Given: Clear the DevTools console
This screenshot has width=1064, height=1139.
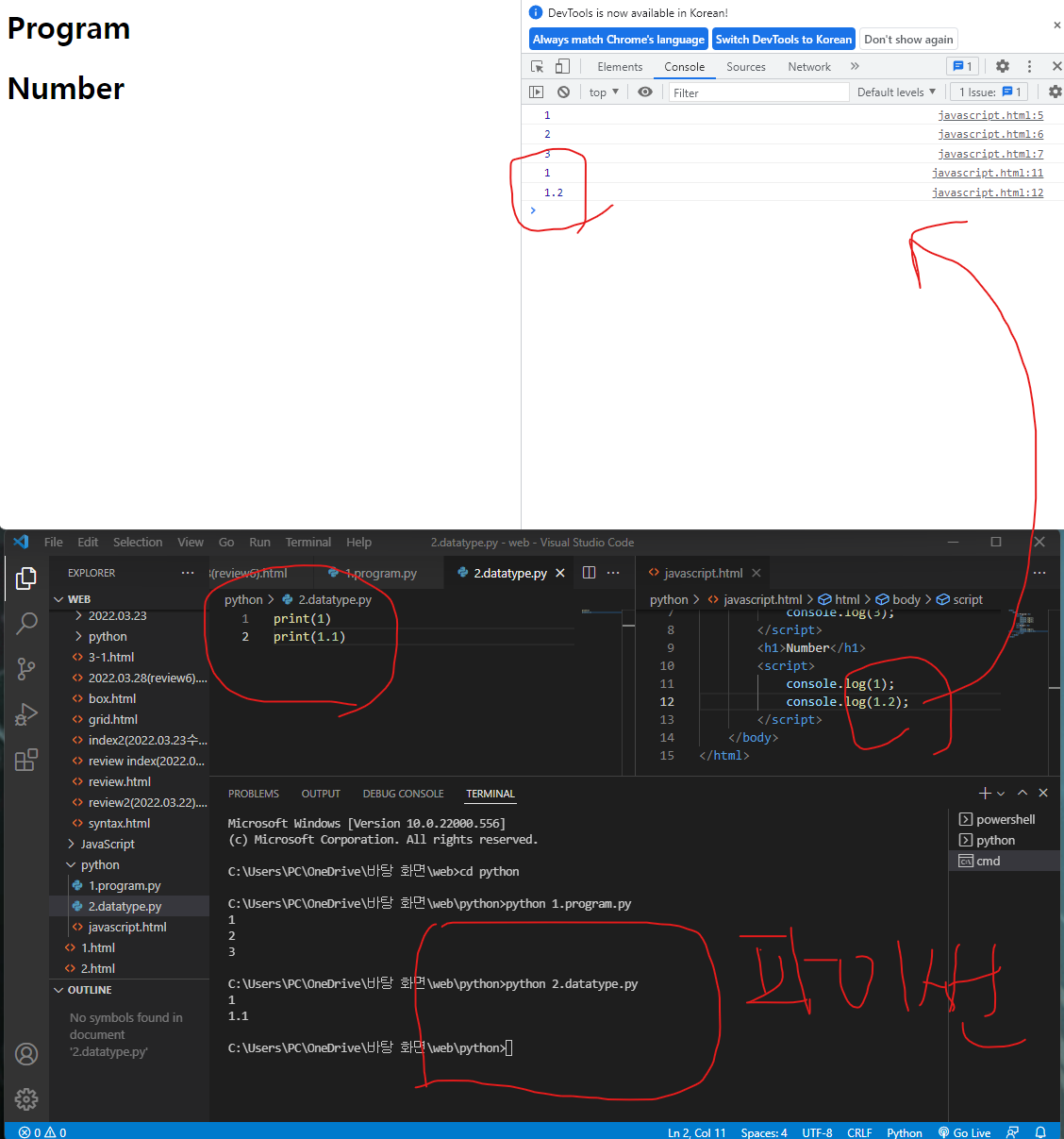Looking at the screenshot, I should pyautogui.click(x=563, y=92).
